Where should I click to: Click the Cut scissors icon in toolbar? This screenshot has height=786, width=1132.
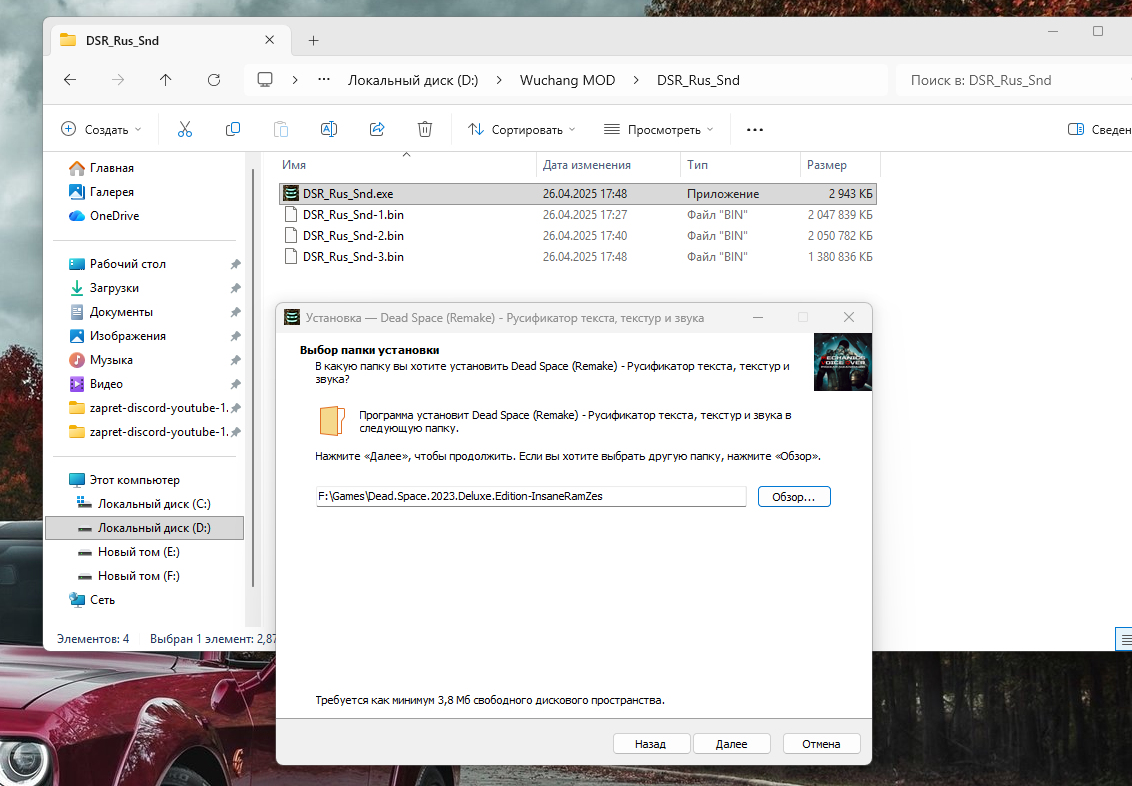185,129
